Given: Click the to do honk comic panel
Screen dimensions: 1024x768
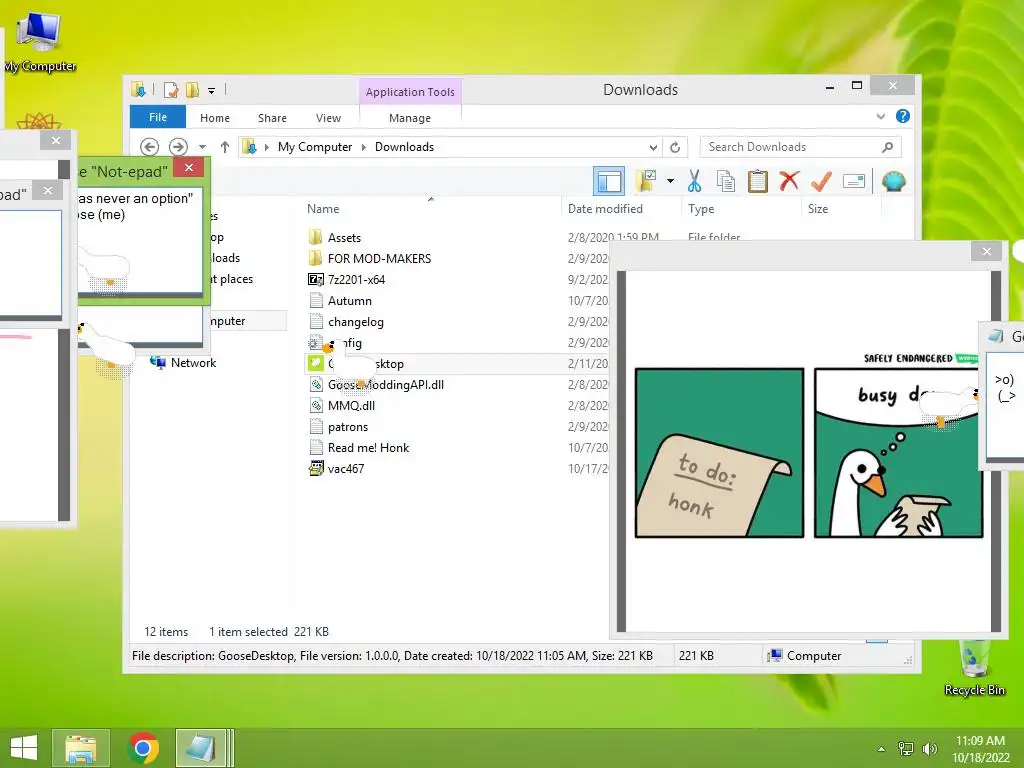Looking at the screenshot, I should [719, 453].
